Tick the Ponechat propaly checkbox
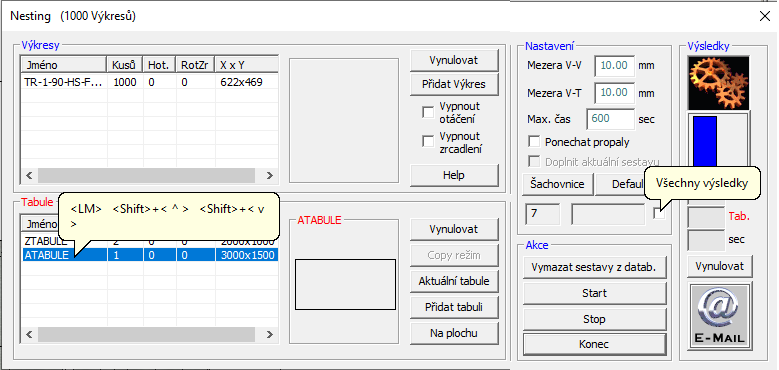The image size is (779, 370). point(534,142)
